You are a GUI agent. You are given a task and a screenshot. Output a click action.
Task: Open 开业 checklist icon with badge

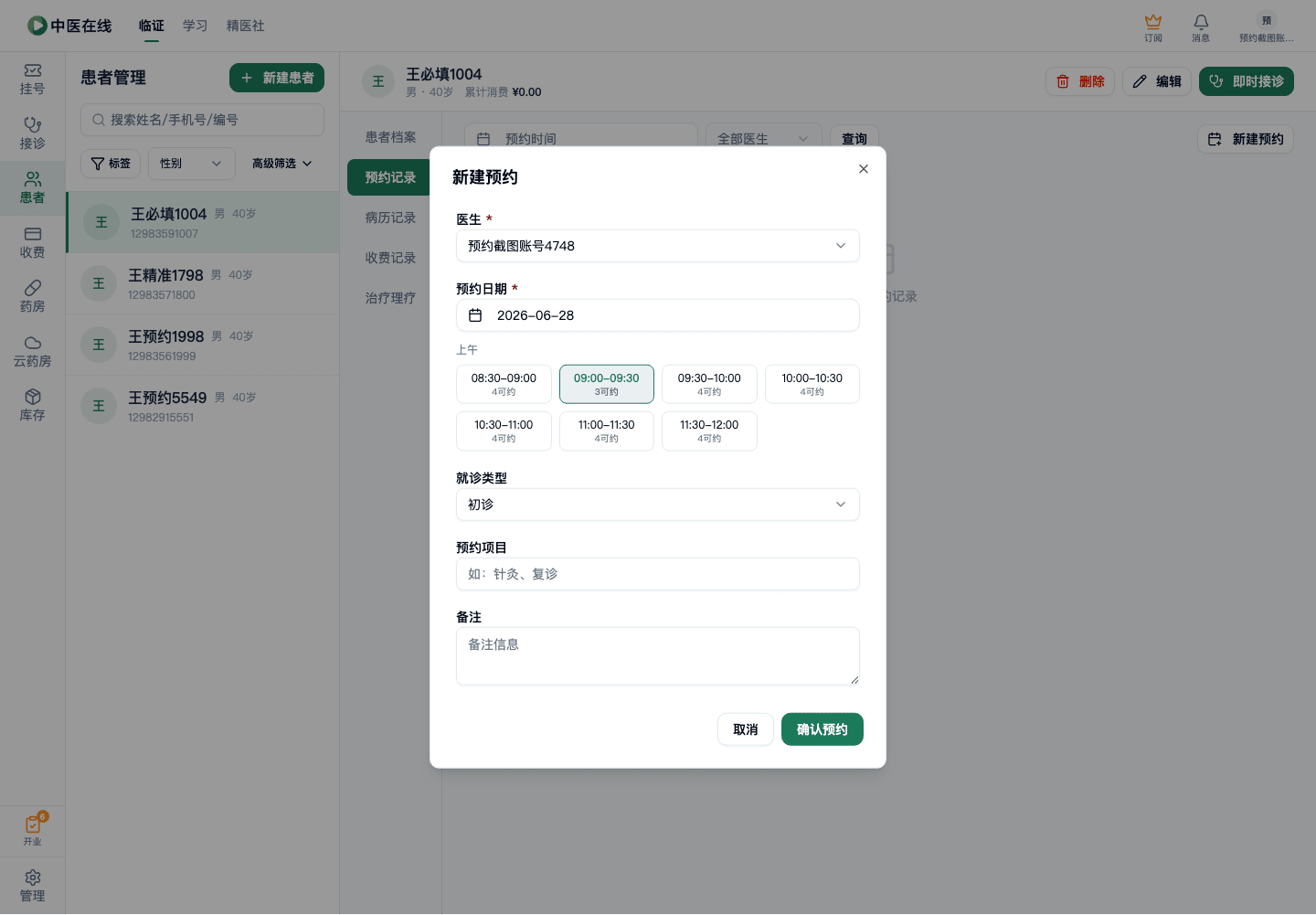33,829
